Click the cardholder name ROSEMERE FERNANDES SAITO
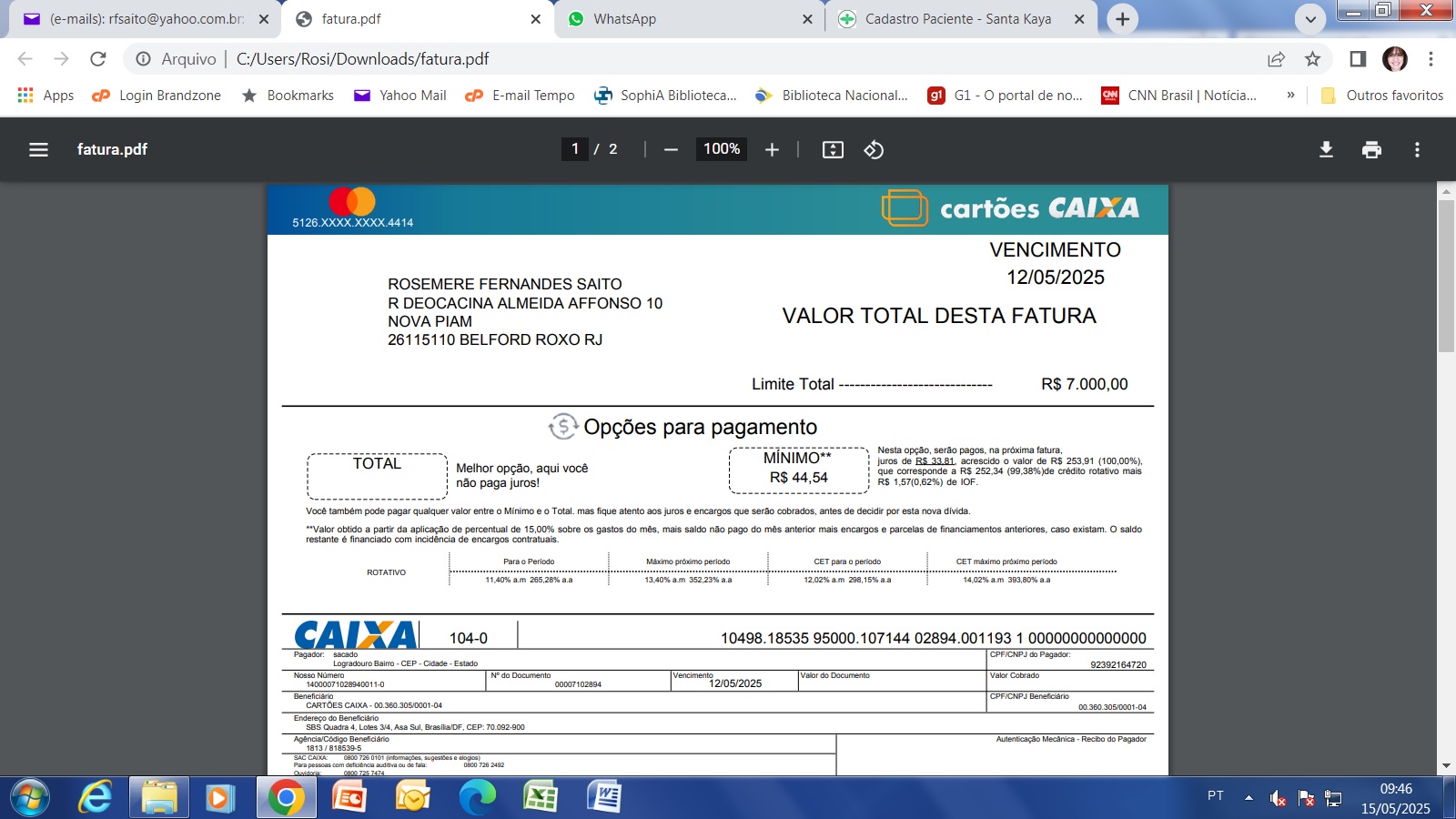 coord(505,285)
